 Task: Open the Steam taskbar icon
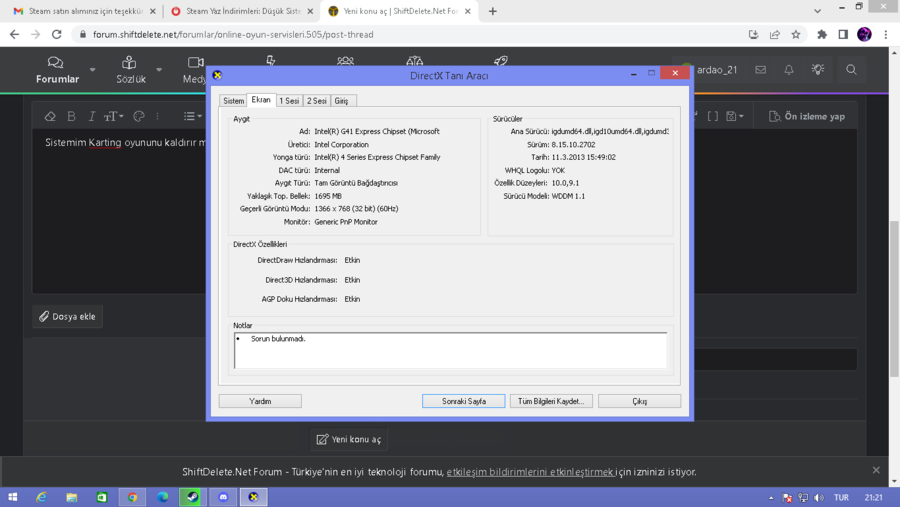pos(192,497)
